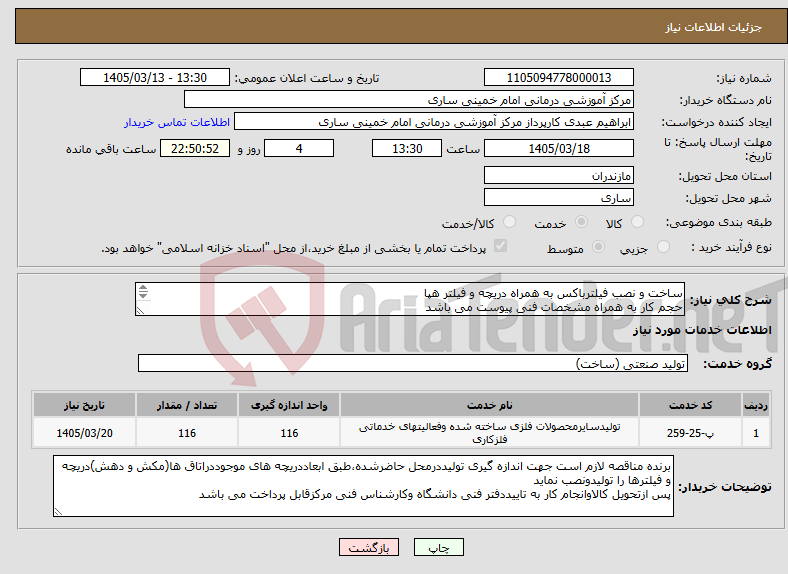Click the تعداد / مقدار column header

tap(187, 405)
